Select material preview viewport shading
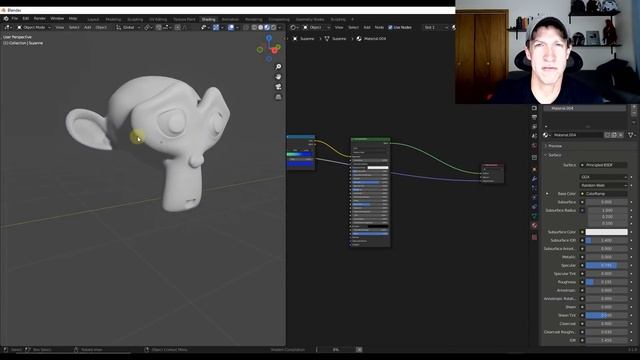The width and height of the screenshot is (640, 360). click(267, 27)
